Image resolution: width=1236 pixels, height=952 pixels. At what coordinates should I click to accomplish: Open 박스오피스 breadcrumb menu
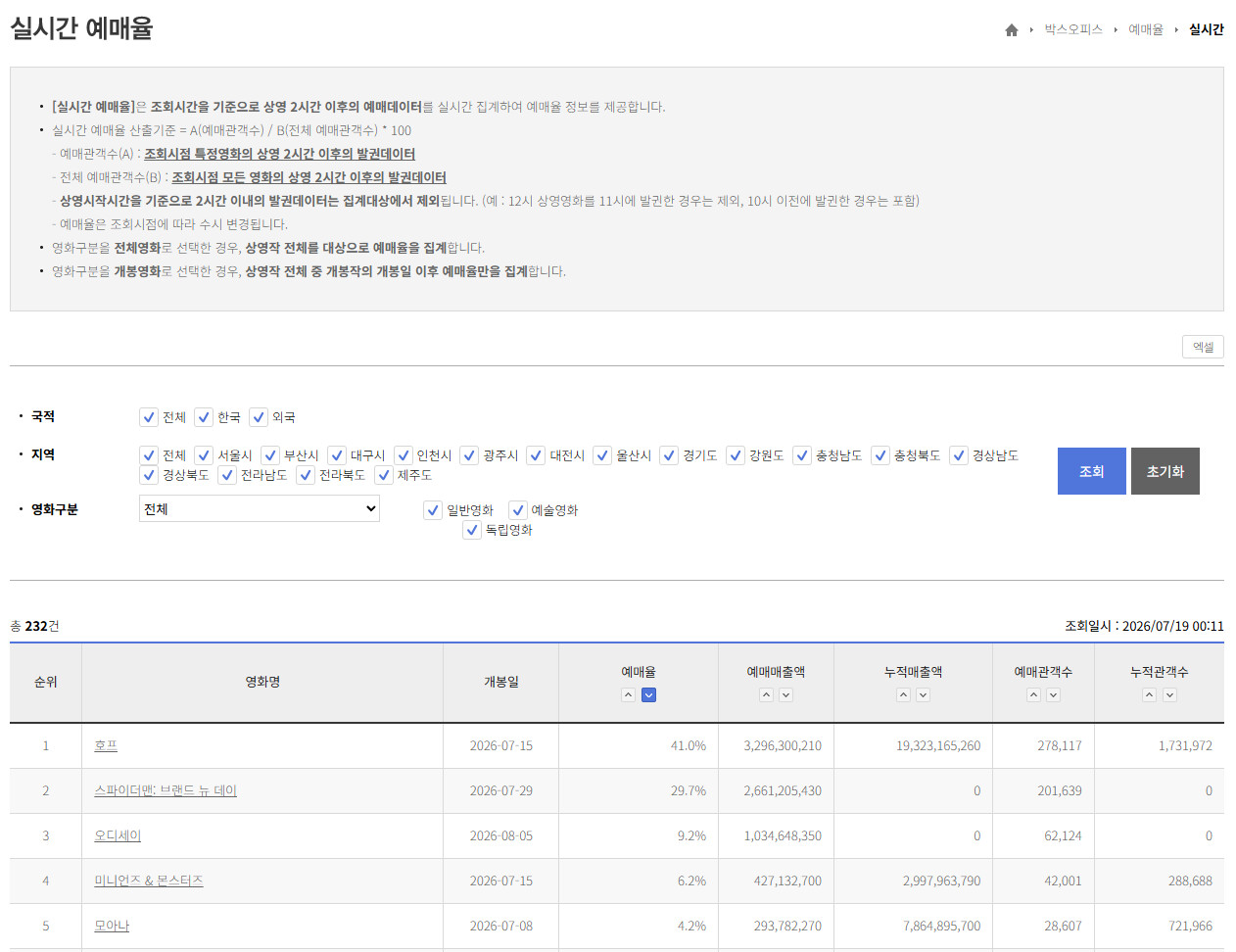click(x=1073, y=29)
